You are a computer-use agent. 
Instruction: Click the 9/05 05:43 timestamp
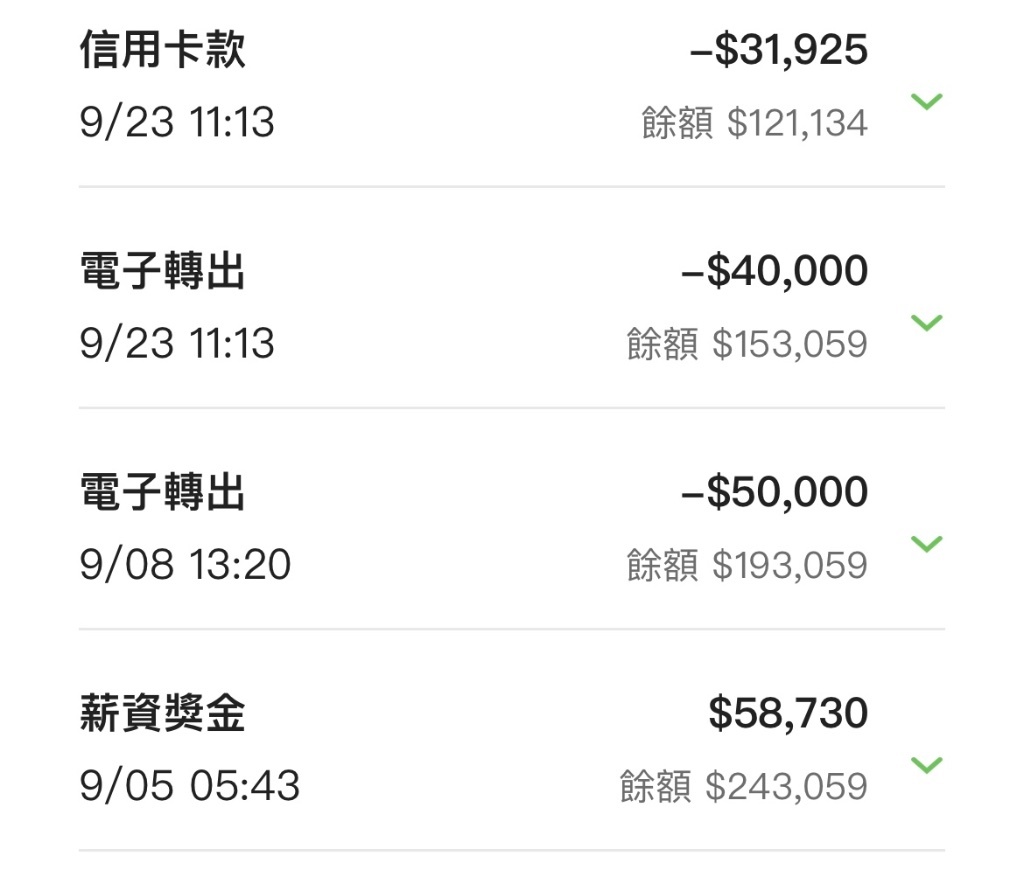190,786
